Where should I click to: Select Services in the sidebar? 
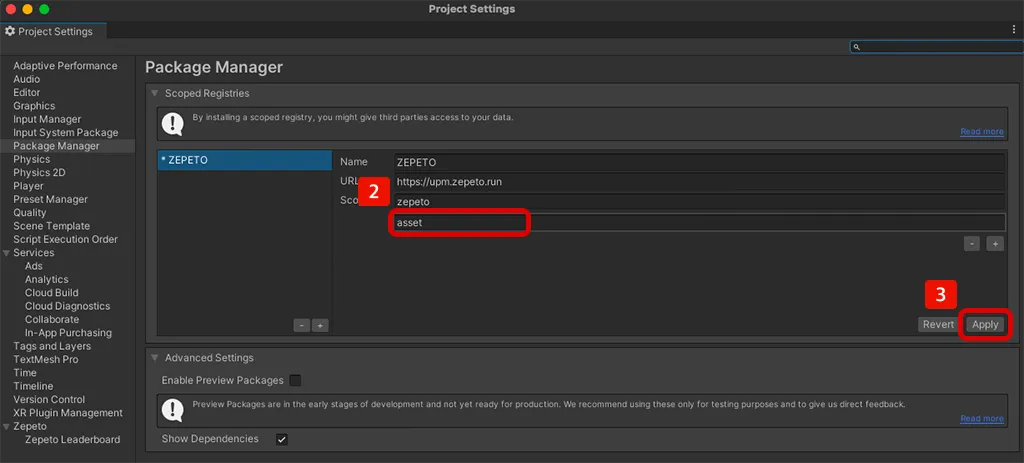pos(33,253)
